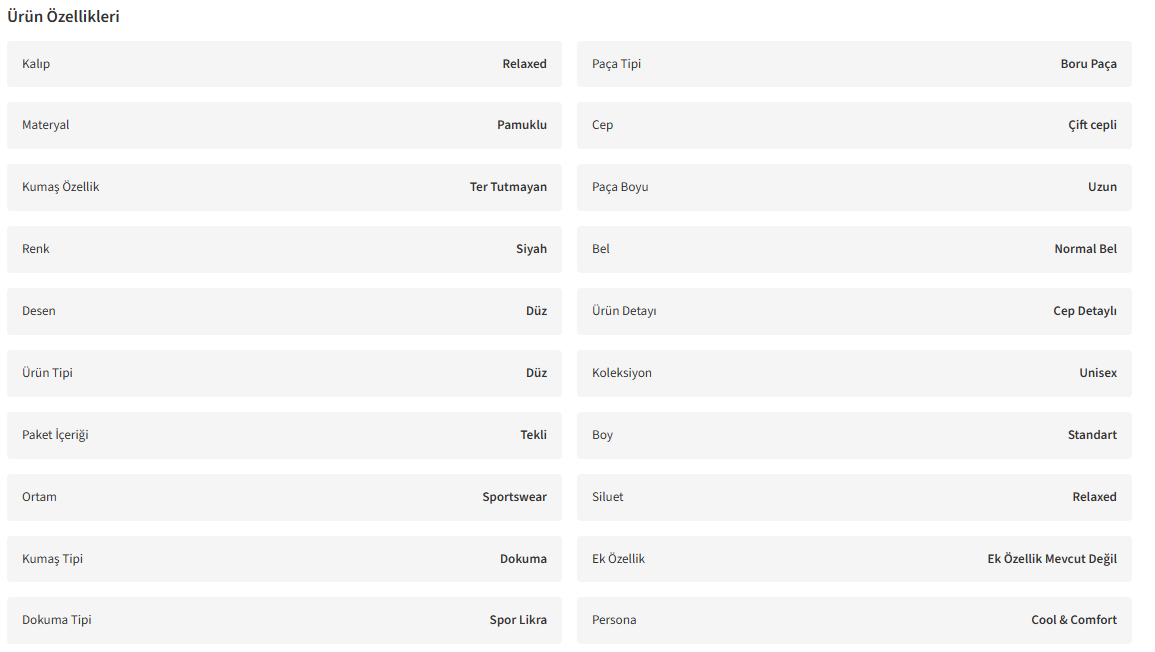Screen dimensions: 1155x652
Task: Select the Koleksiyon Unisex row
Action: point(854,373)
